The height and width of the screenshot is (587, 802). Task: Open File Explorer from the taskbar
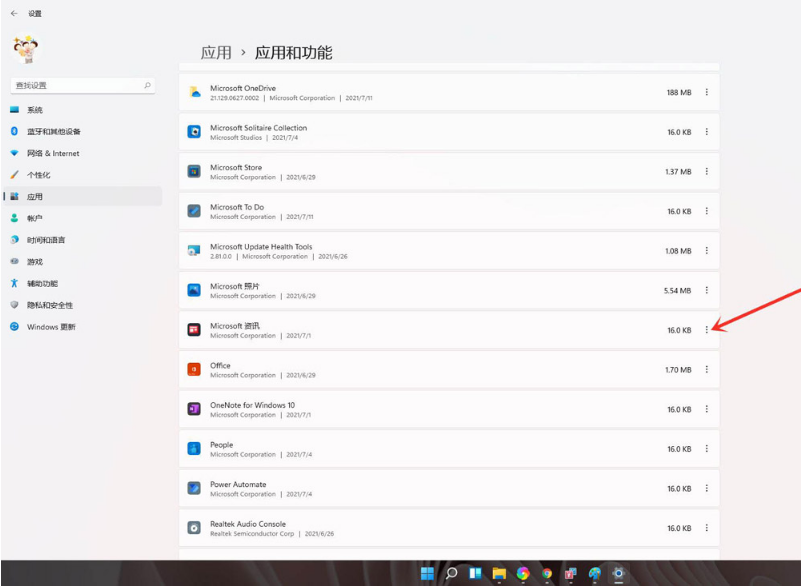[x=499, y=573]
